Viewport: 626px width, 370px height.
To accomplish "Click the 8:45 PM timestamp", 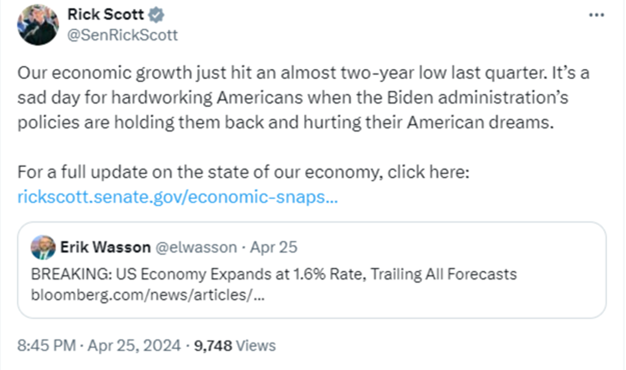I will click(46, 345).
